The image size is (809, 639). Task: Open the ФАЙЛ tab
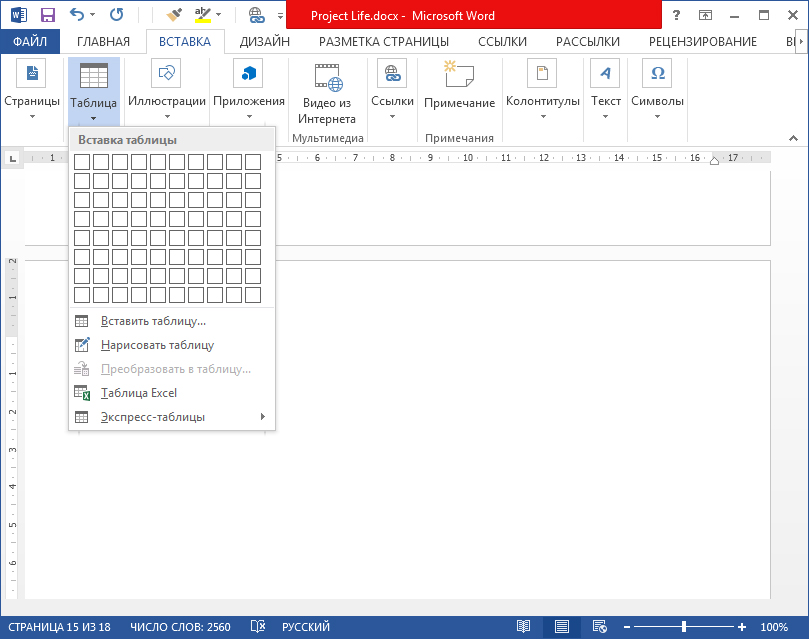[x=30, y=41]
